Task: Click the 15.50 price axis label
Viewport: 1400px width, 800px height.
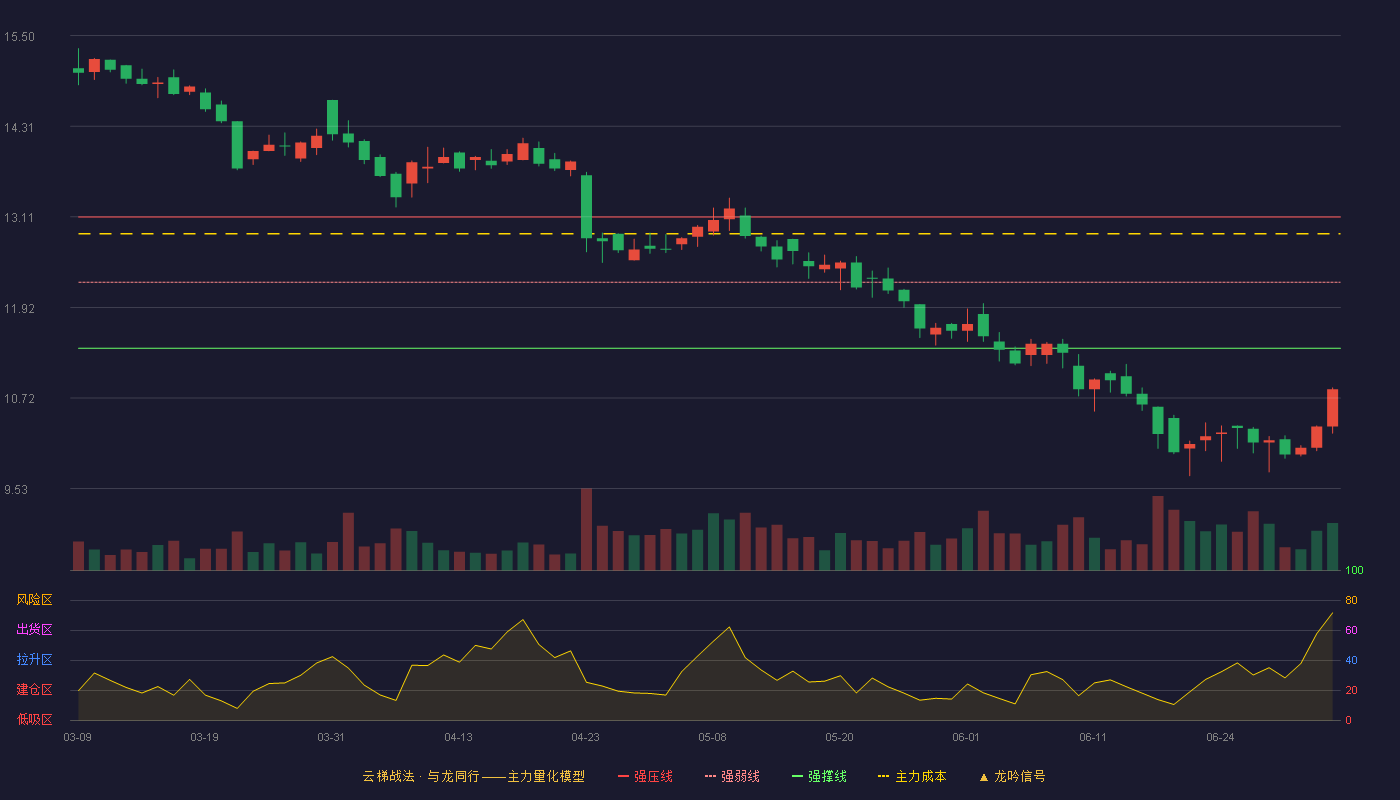Action: point(19,37)
